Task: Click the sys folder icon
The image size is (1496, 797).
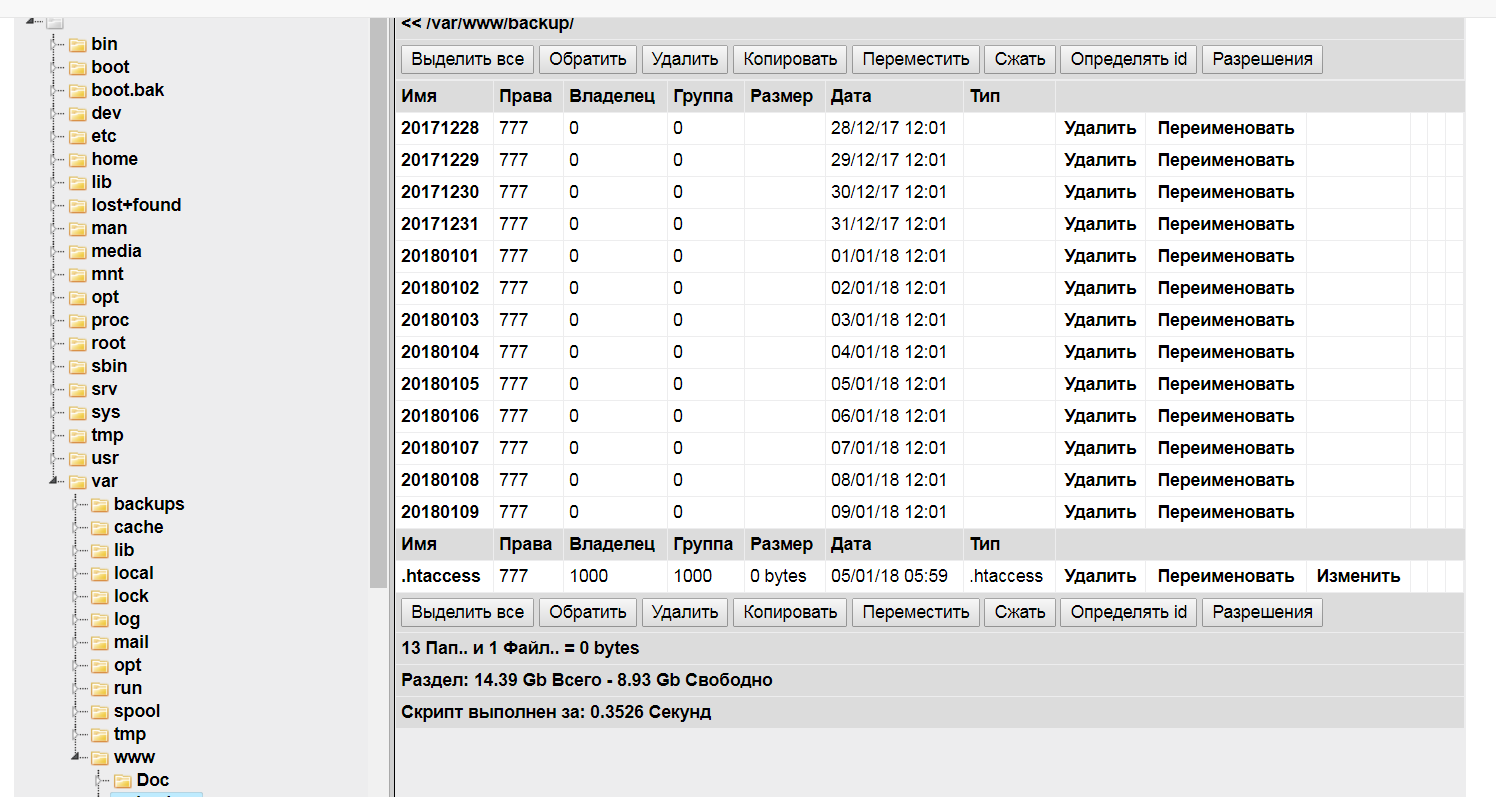Action: click(x=77, y=412)
